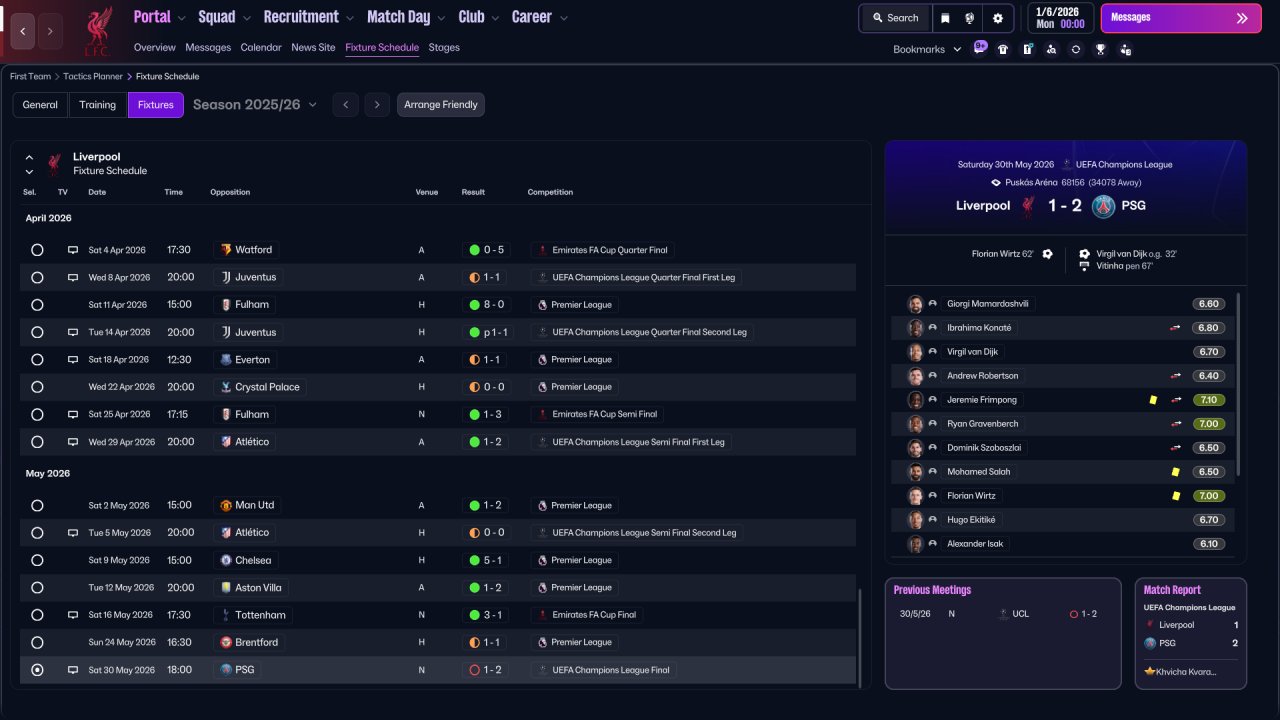The image size is (1280, 720).
Task: Click the fixture list vertical scrollbar
Action: pos(859,636)
